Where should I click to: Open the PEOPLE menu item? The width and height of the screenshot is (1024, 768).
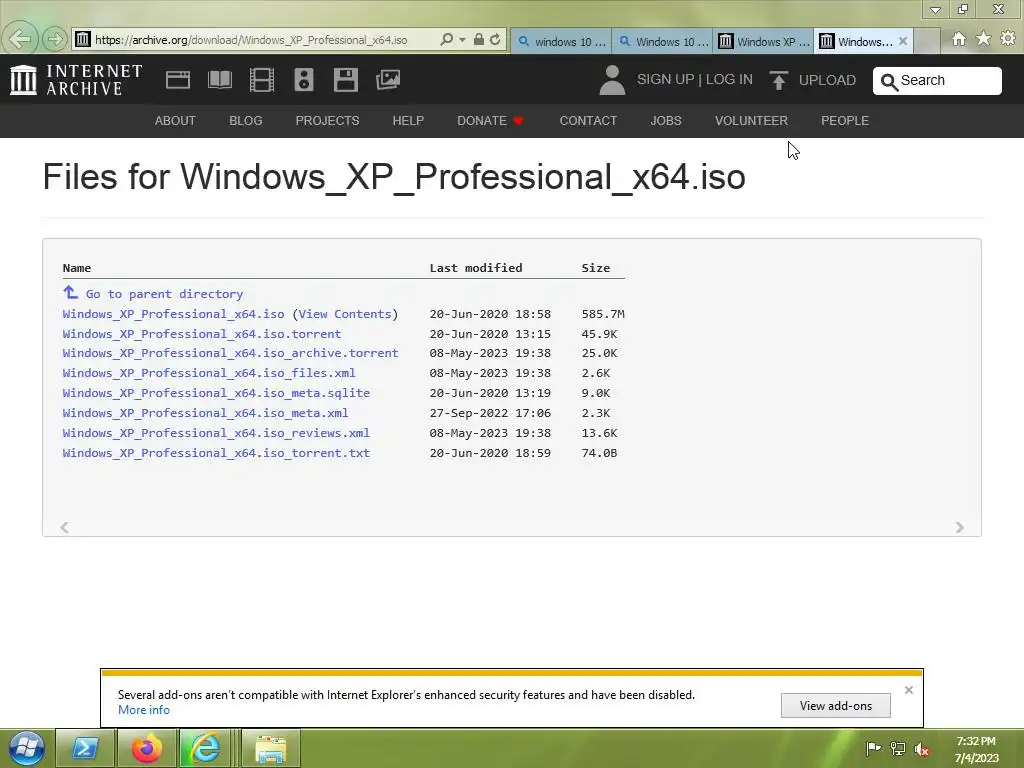coord(844,121)
